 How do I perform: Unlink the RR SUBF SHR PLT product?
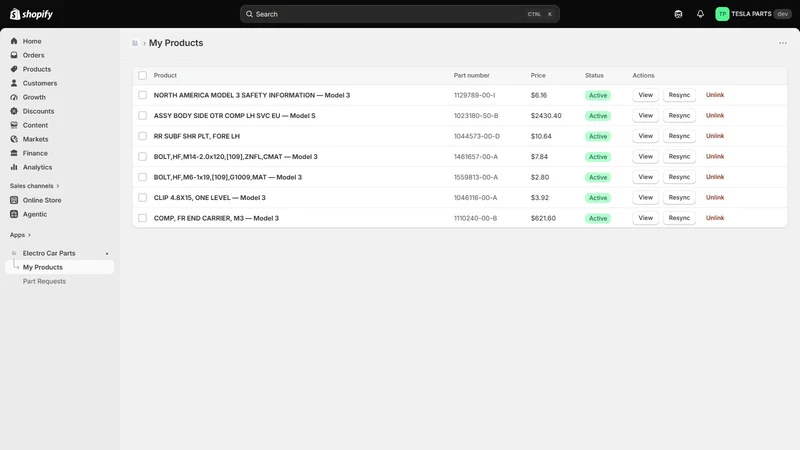[715, 136]
